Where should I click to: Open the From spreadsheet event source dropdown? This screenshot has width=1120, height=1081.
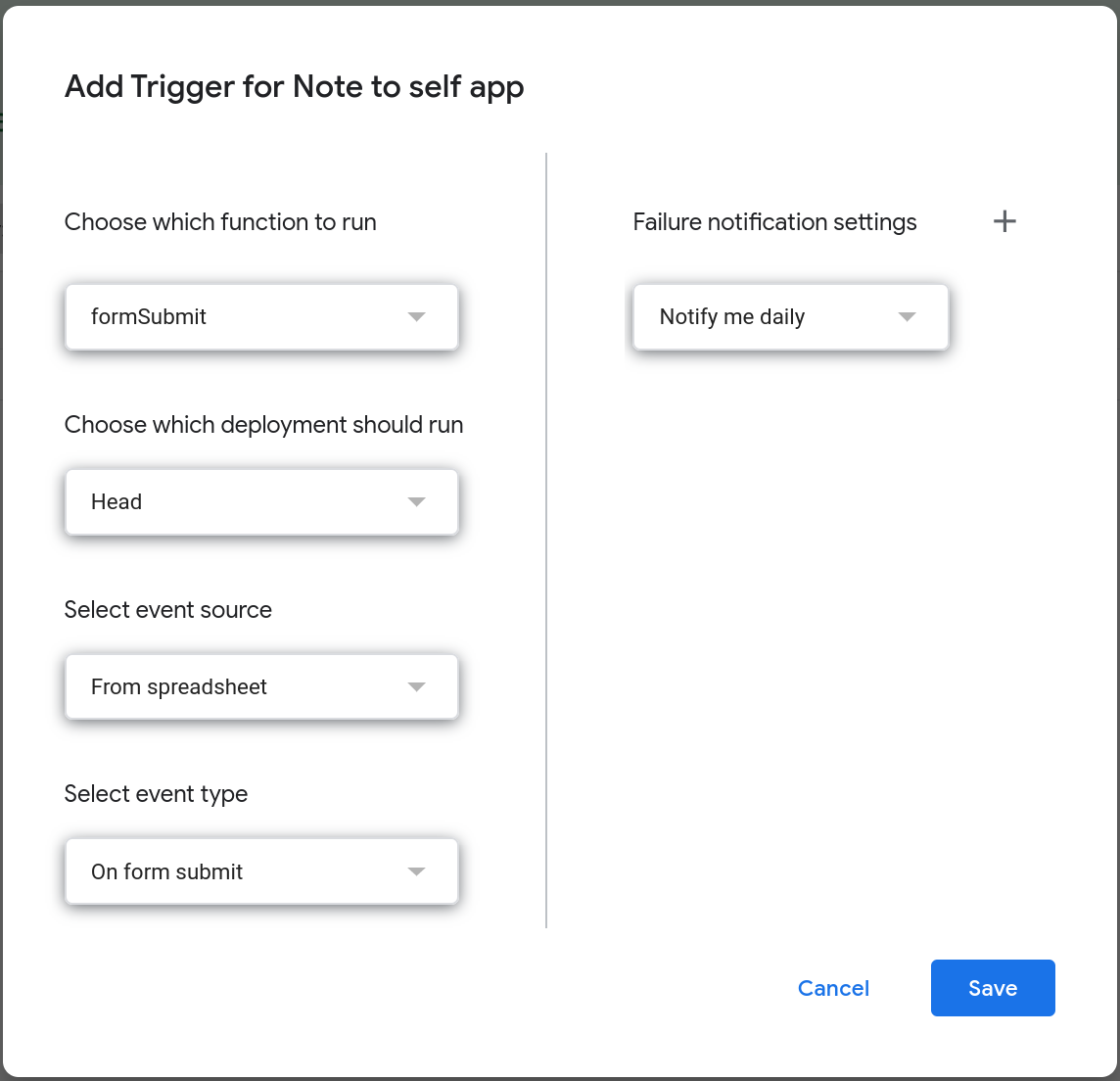click(x=261, y=686)
